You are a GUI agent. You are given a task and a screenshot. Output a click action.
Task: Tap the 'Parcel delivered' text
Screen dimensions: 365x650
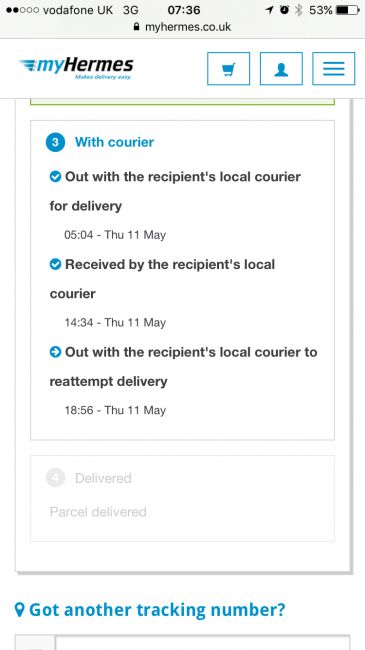click(98, 512)
